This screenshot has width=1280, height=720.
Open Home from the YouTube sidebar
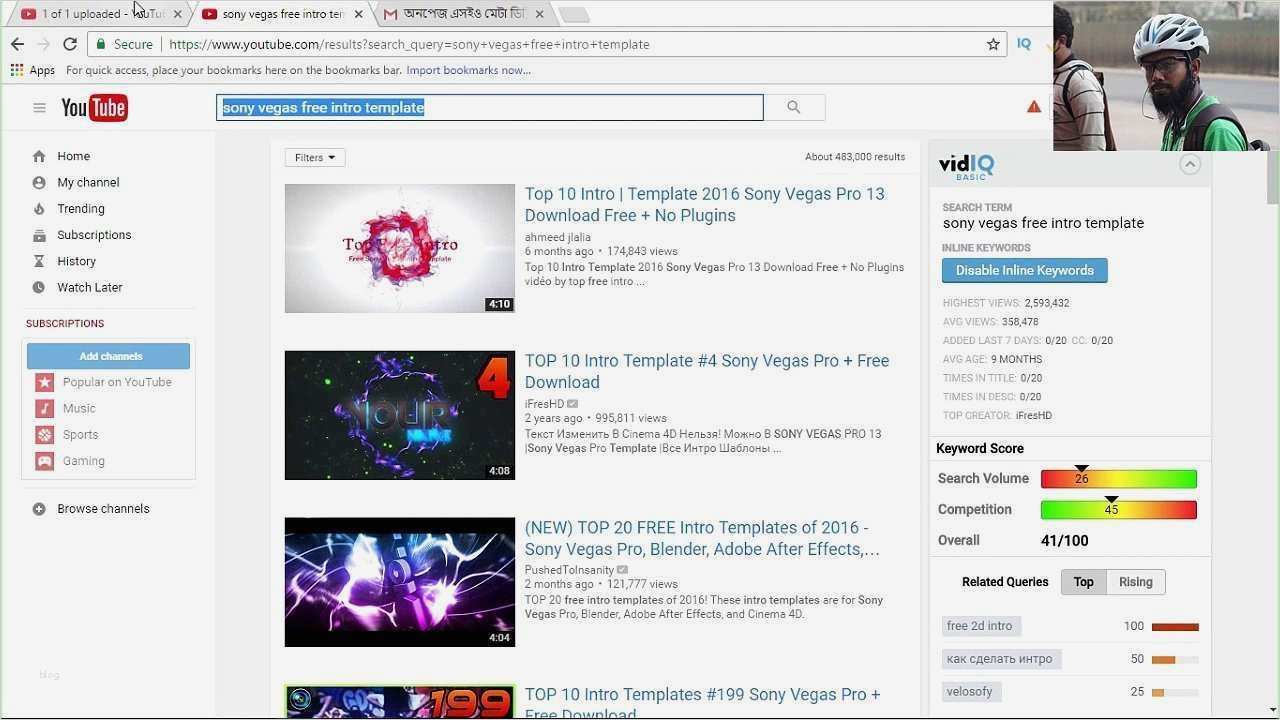point(73,156)
